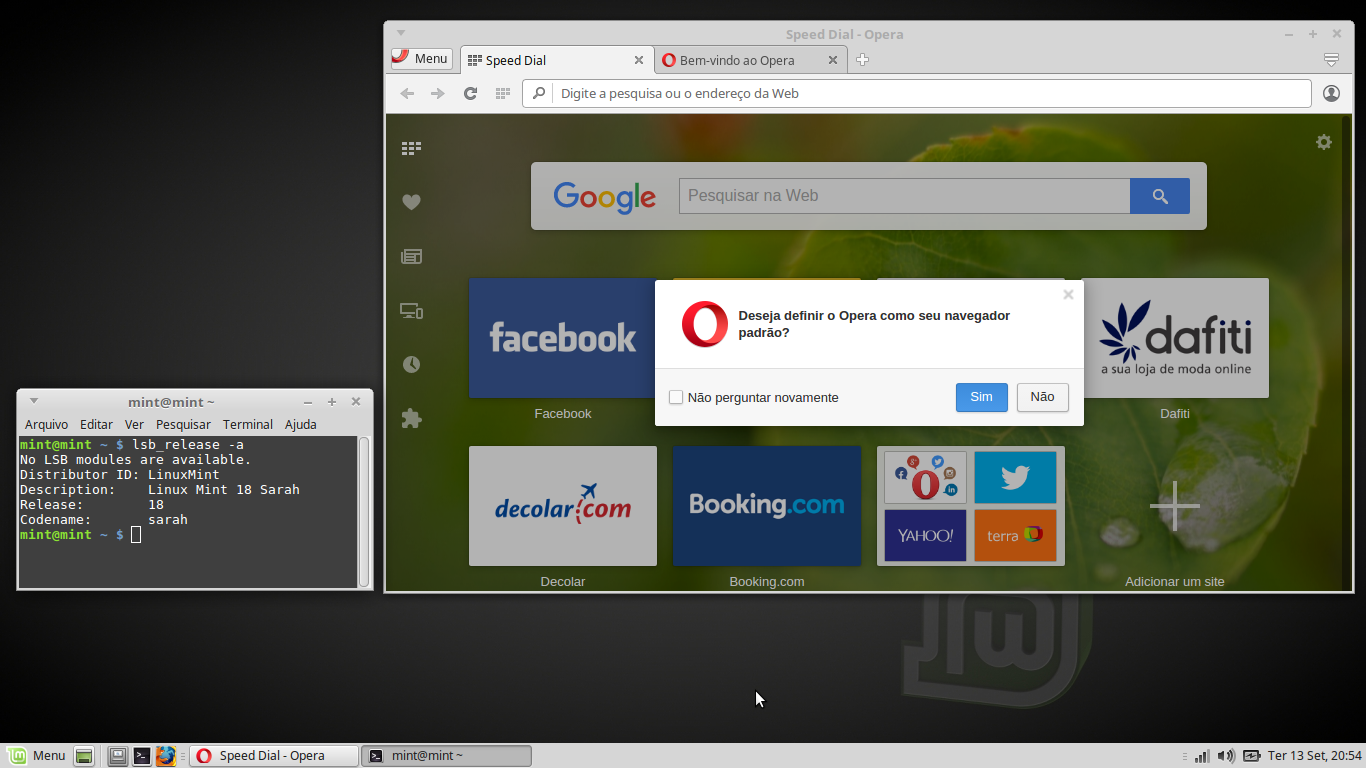Viewport: 1366px width, 768px height.
Task: Click the Opera address bar field
Action: 900,93
